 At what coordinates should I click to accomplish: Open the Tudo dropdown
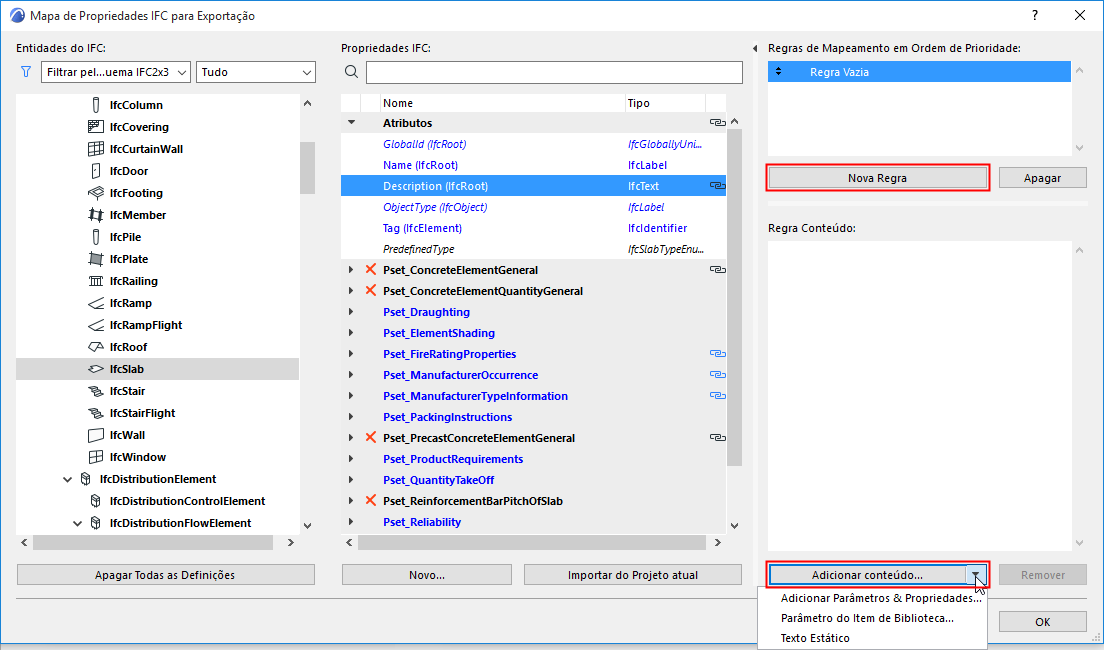pyautogui.click(x=256, y=72)
